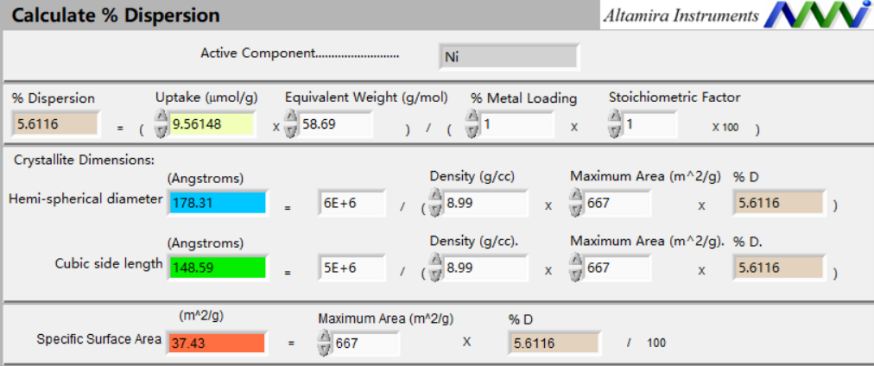Click the Altamira Instruments logo
This screenshot has height=366, width=874.
736,15
